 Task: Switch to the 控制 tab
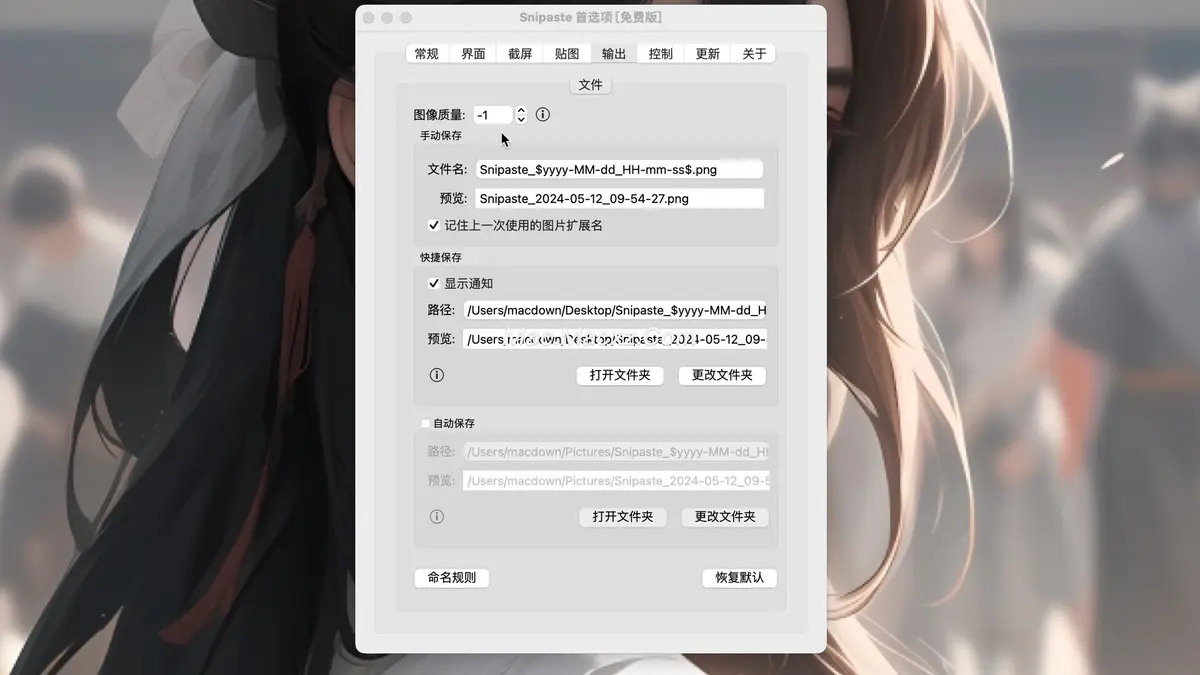659,53
